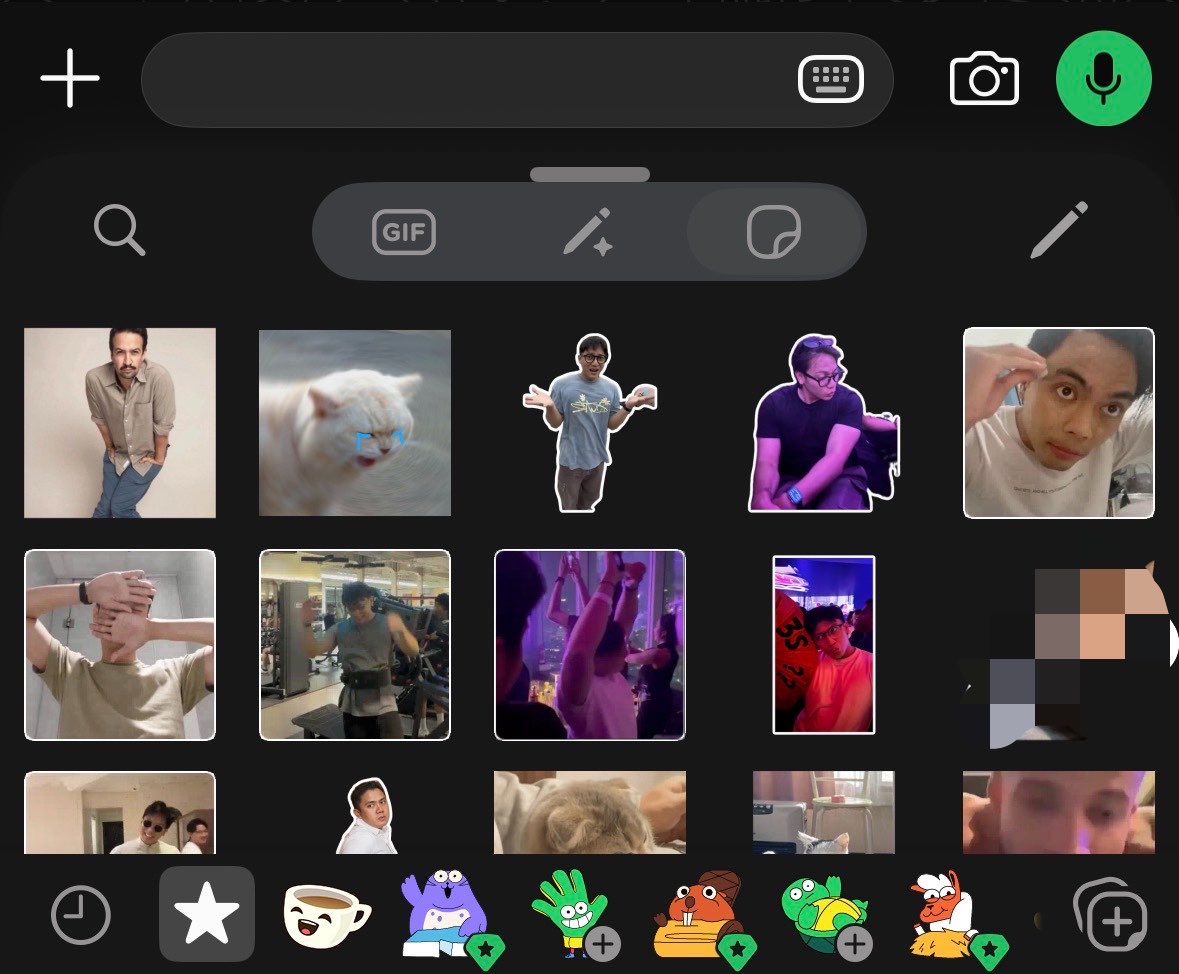
Task: Send the sticker of chair and cat ears
Action: [824, 812]
